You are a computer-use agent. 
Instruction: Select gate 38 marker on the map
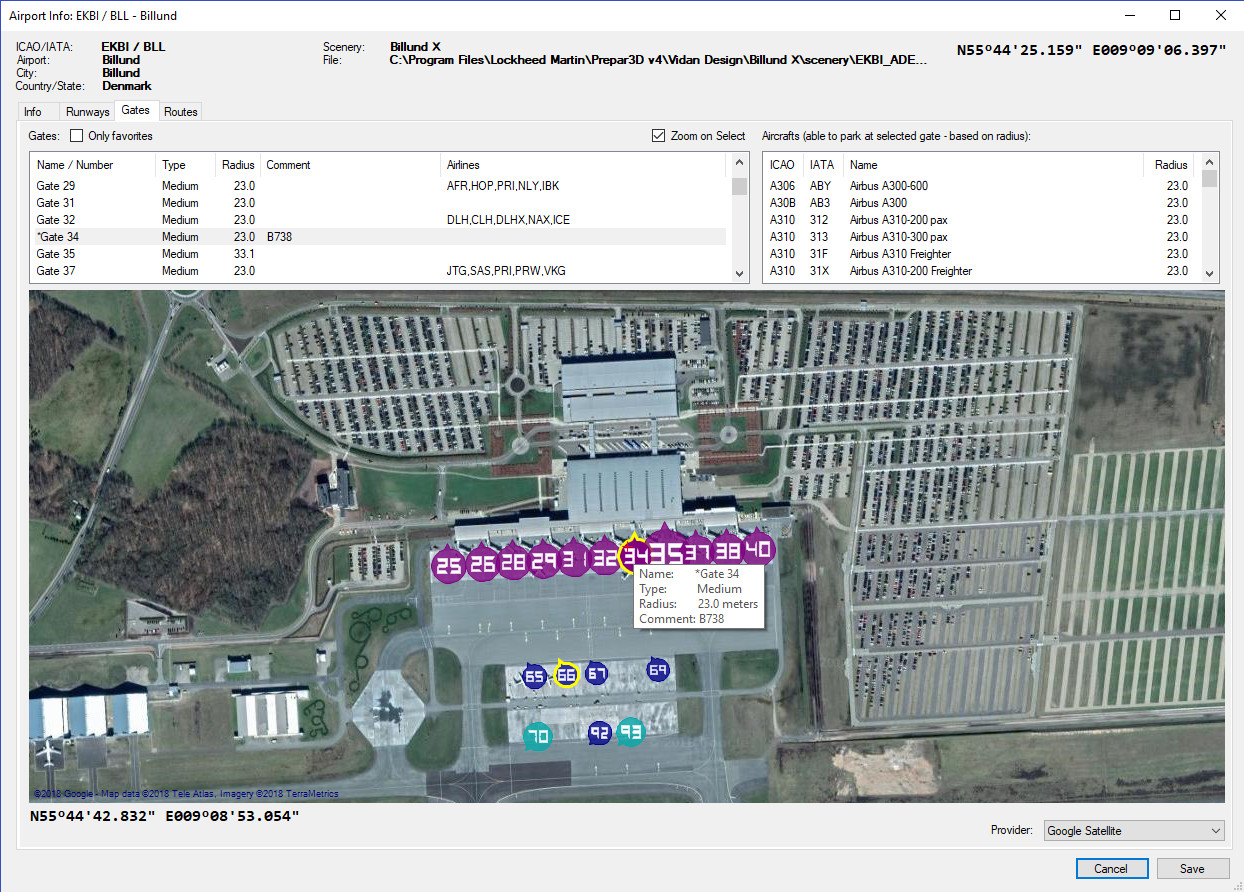728,550
